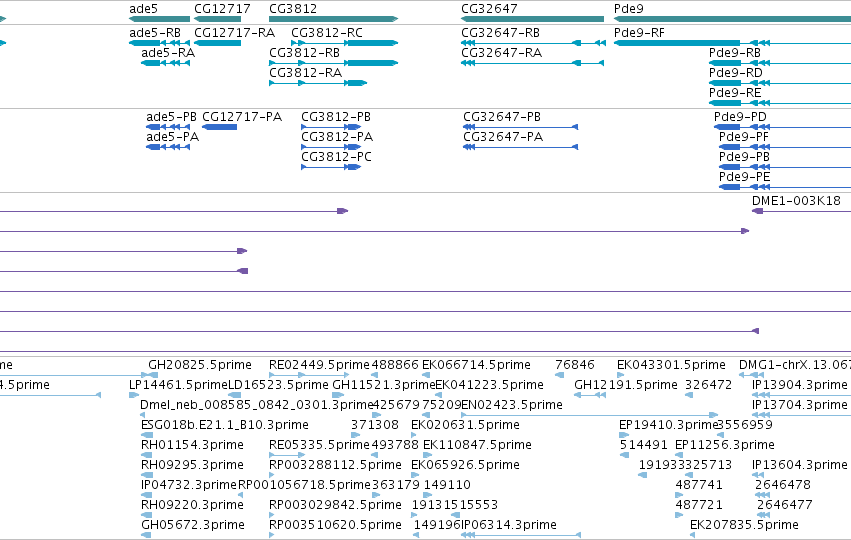Click EST GH05672.3prime

pyautogui.click(x=193, y=525)
